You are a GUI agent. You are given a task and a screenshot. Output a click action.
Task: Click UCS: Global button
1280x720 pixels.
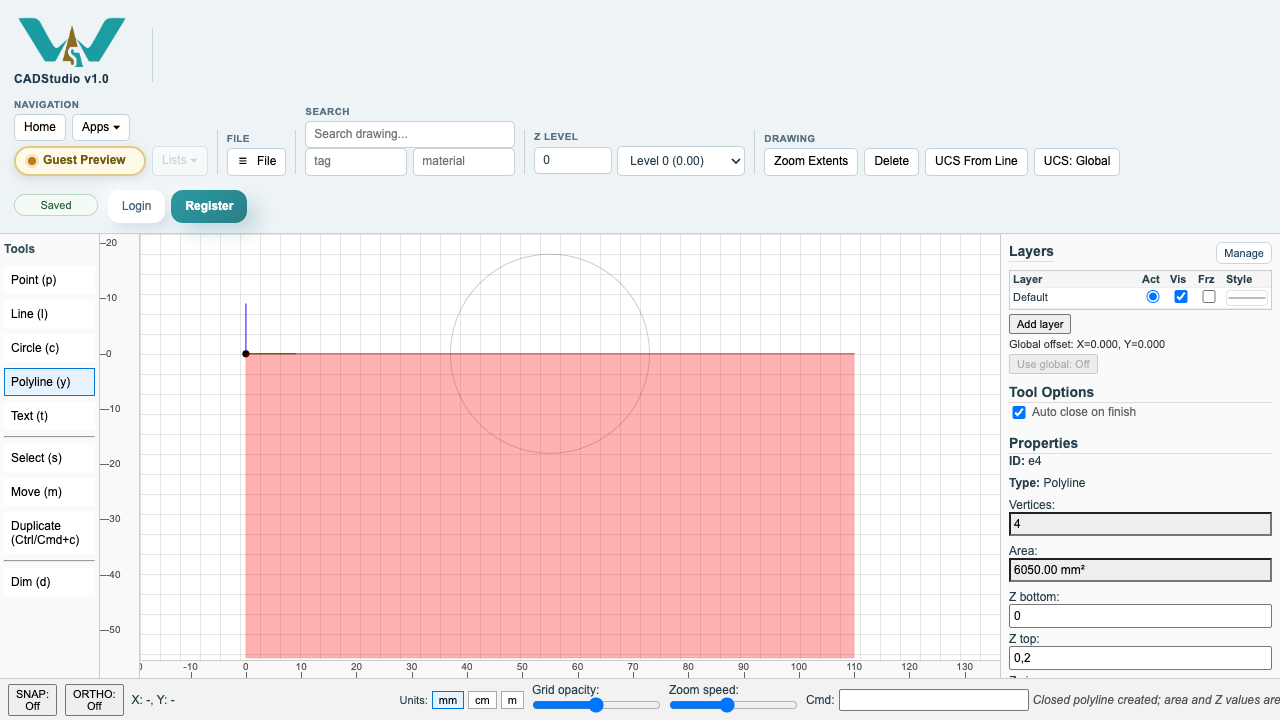click(1077, 161)
